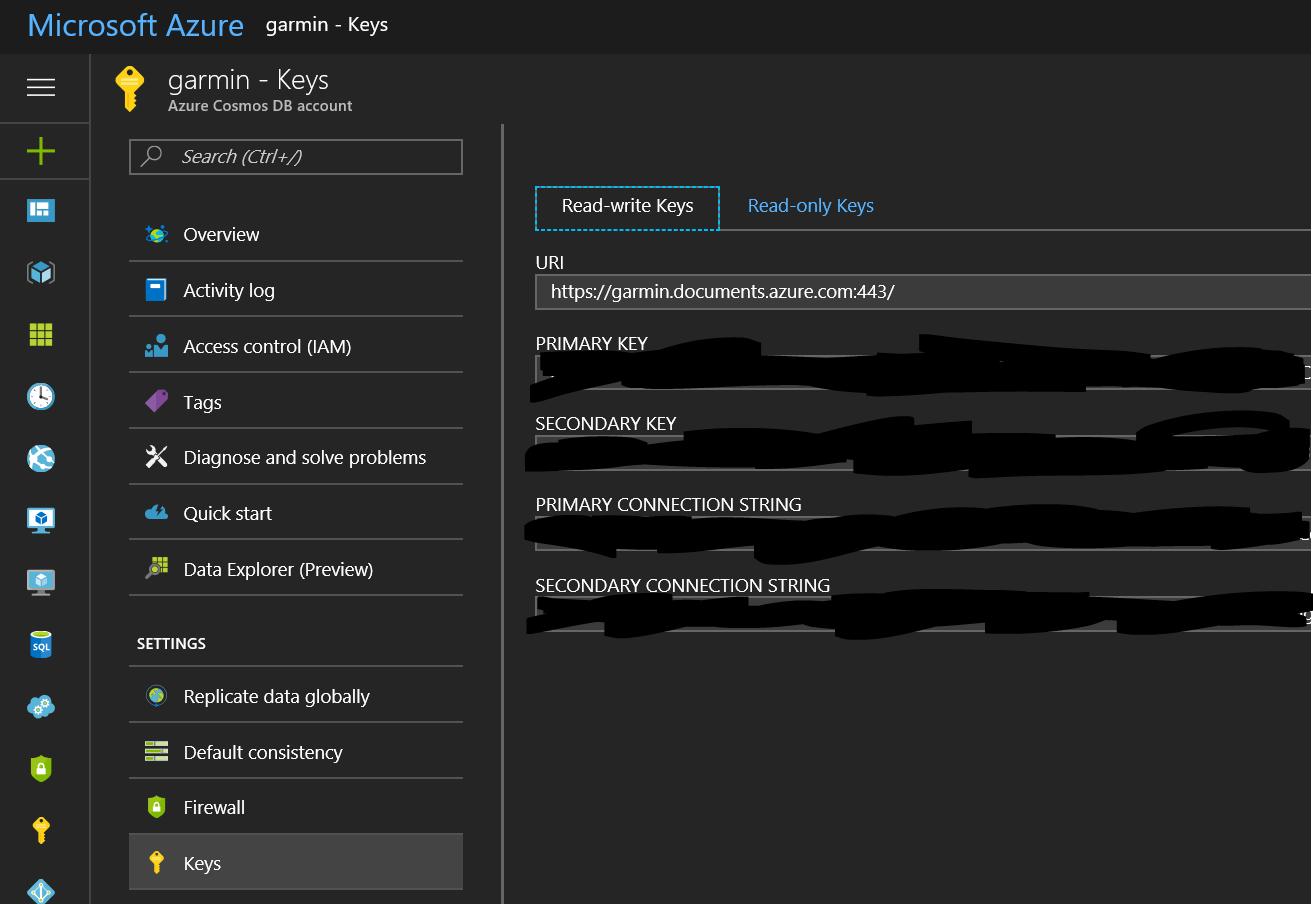
Task: Open the globe App Services sidebar icon
Action: tap(41, 459)
